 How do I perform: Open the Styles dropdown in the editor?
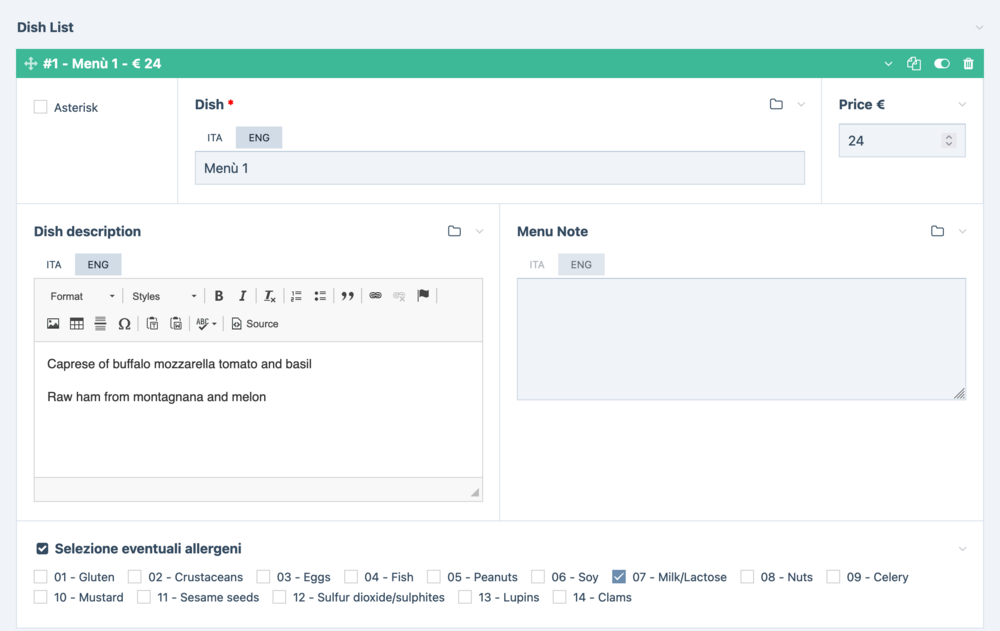[164, 296]
